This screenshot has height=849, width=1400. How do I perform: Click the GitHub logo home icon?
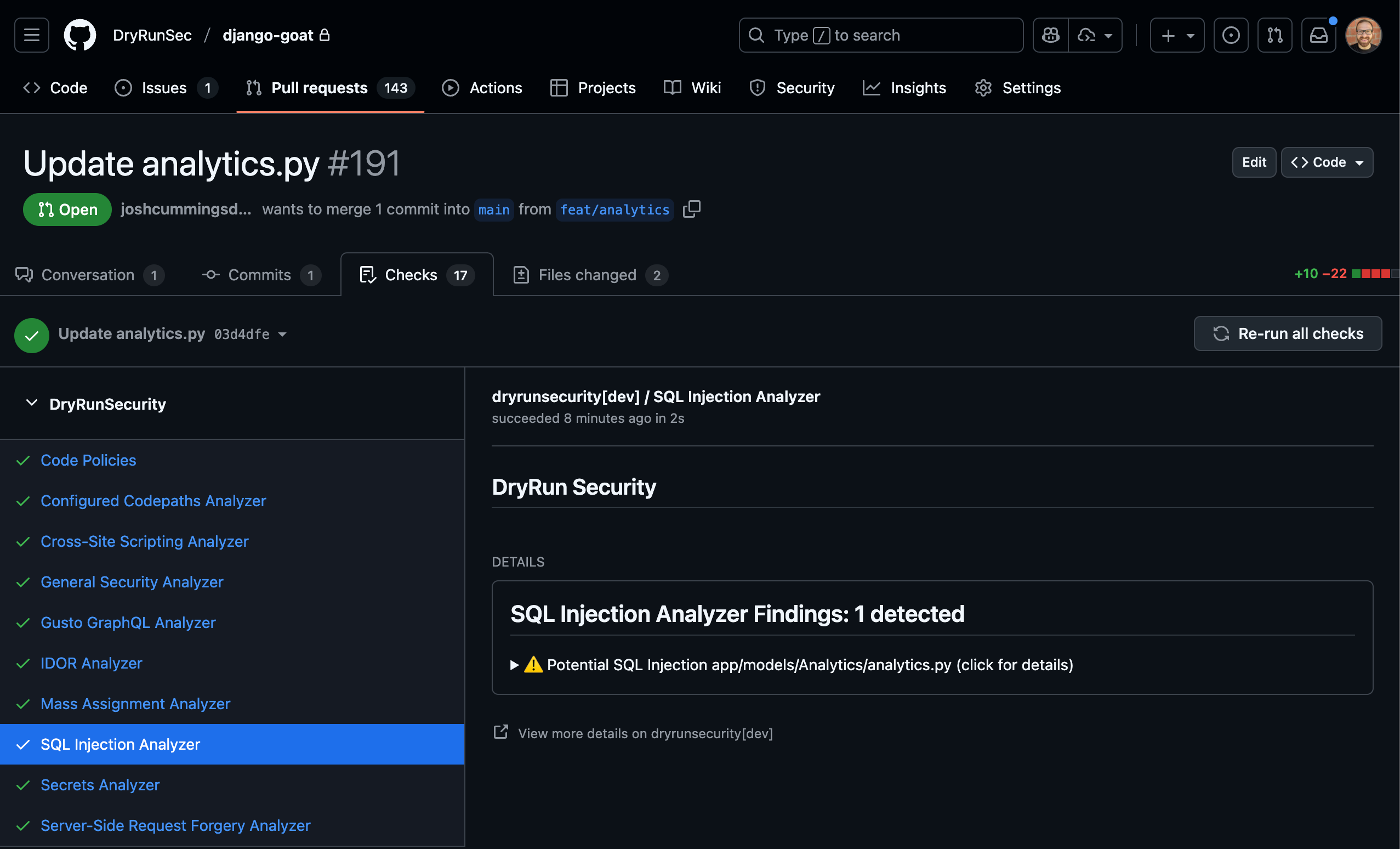pyautogui.click(x=79, y=35)
